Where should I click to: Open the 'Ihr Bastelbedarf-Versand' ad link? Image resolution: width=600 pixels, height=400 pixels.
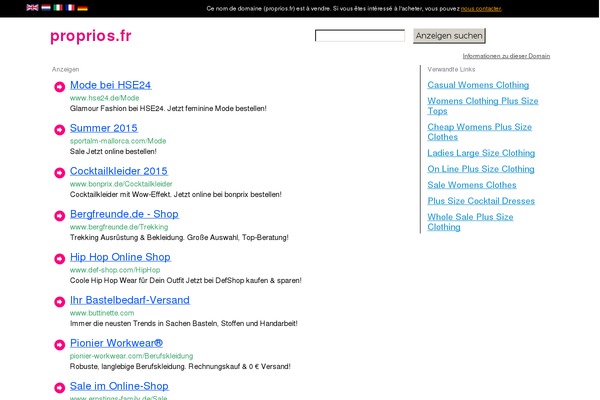130,300
